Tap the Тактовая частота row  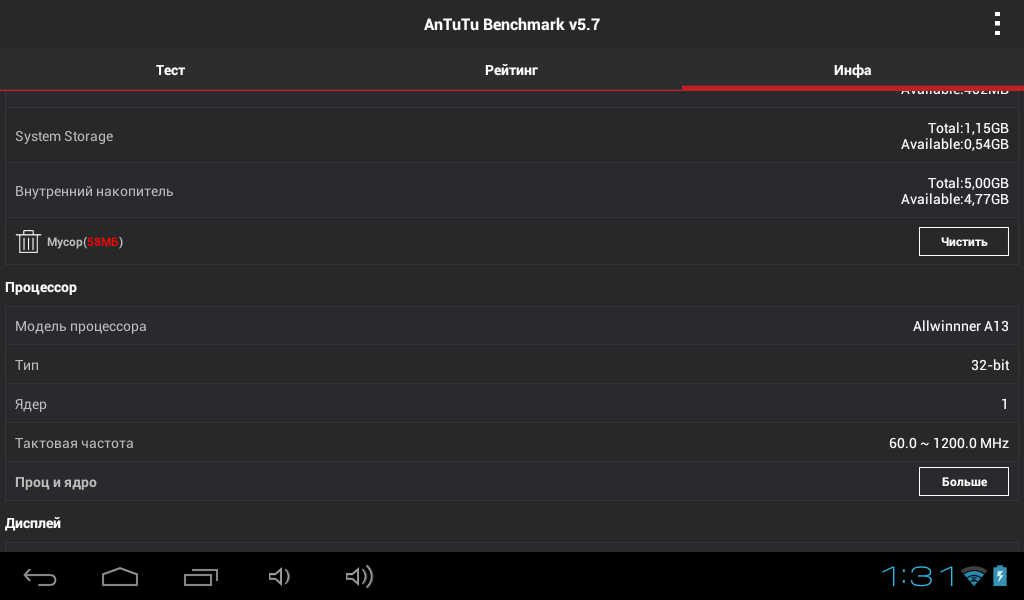[x=512, y=443]
